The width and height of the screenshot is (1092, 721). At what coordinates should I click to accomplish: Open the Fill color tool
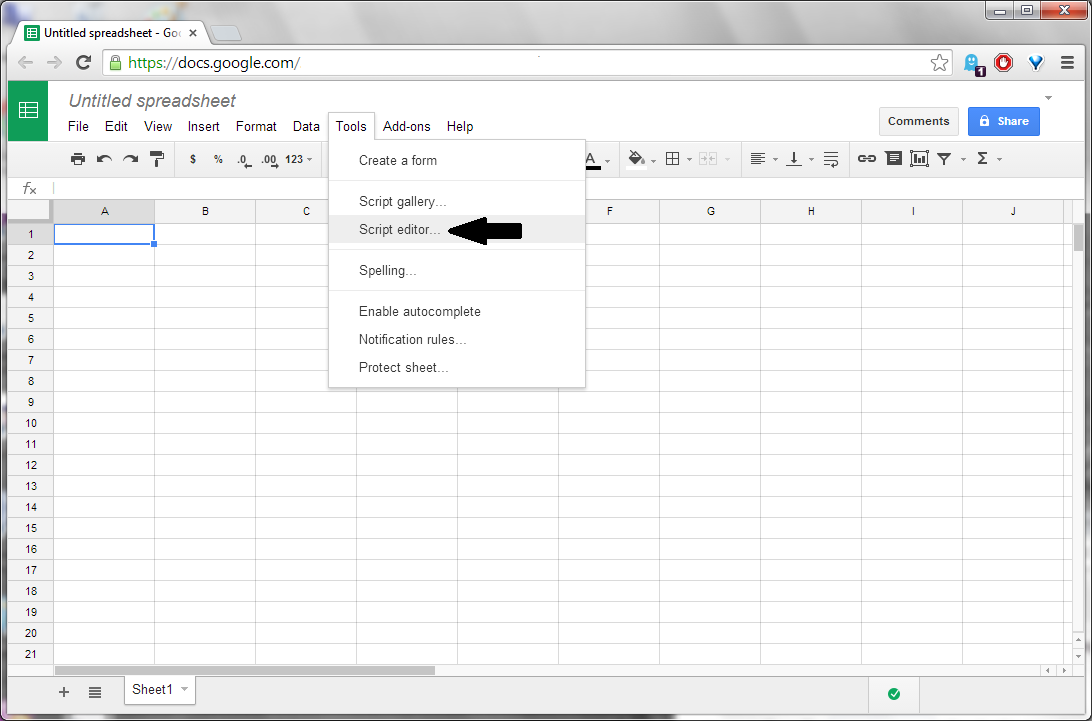638,158
